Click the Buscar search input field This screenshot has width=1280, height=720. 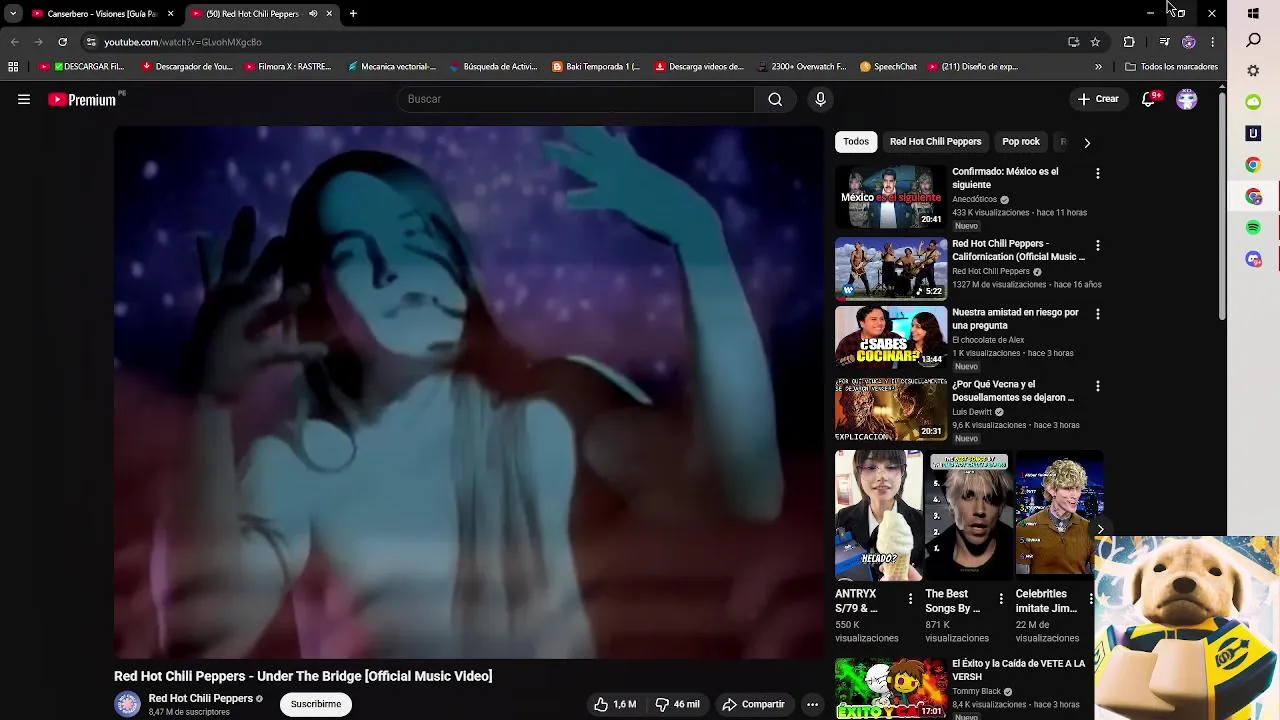click(575, 99)
